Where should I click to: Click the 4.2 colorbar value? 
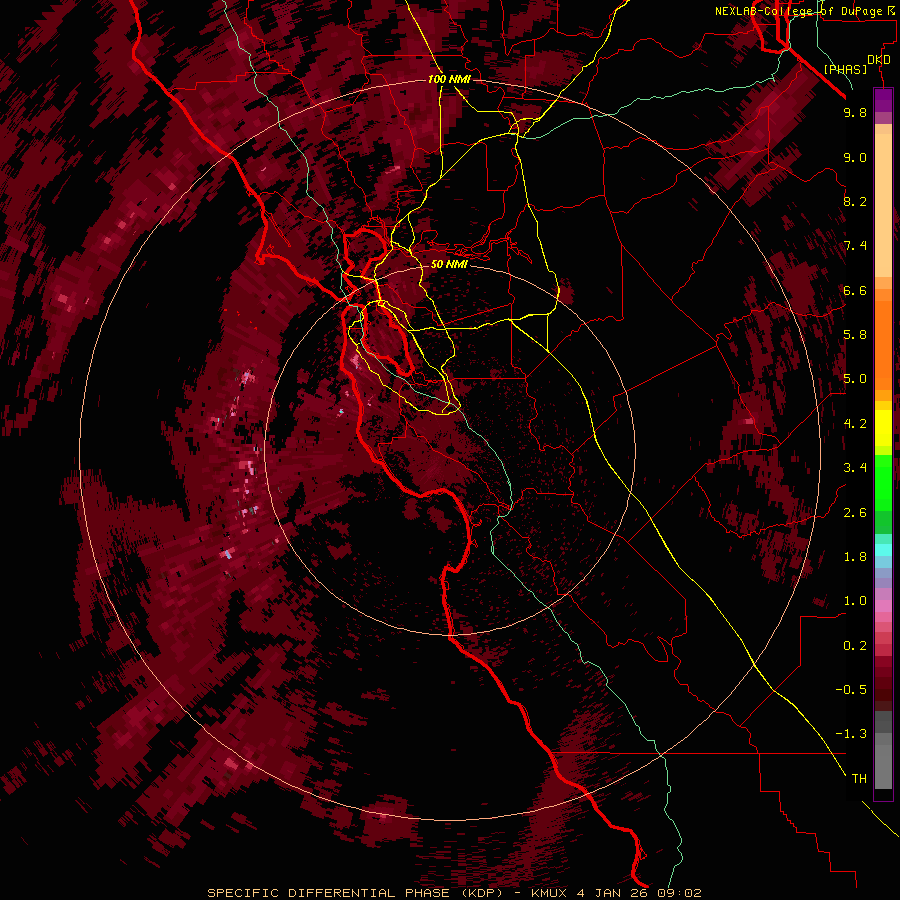coord(855,424)
